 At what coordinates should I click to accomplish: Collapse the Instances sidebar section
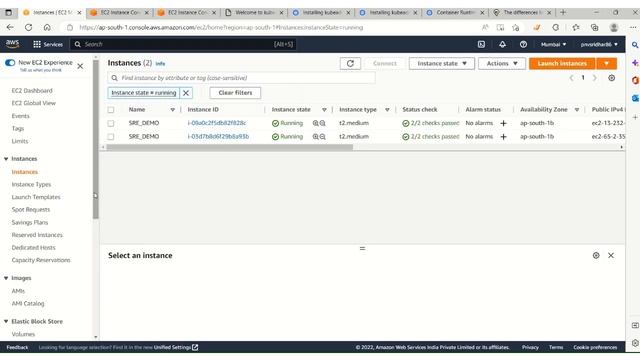(x=6, y=159)
